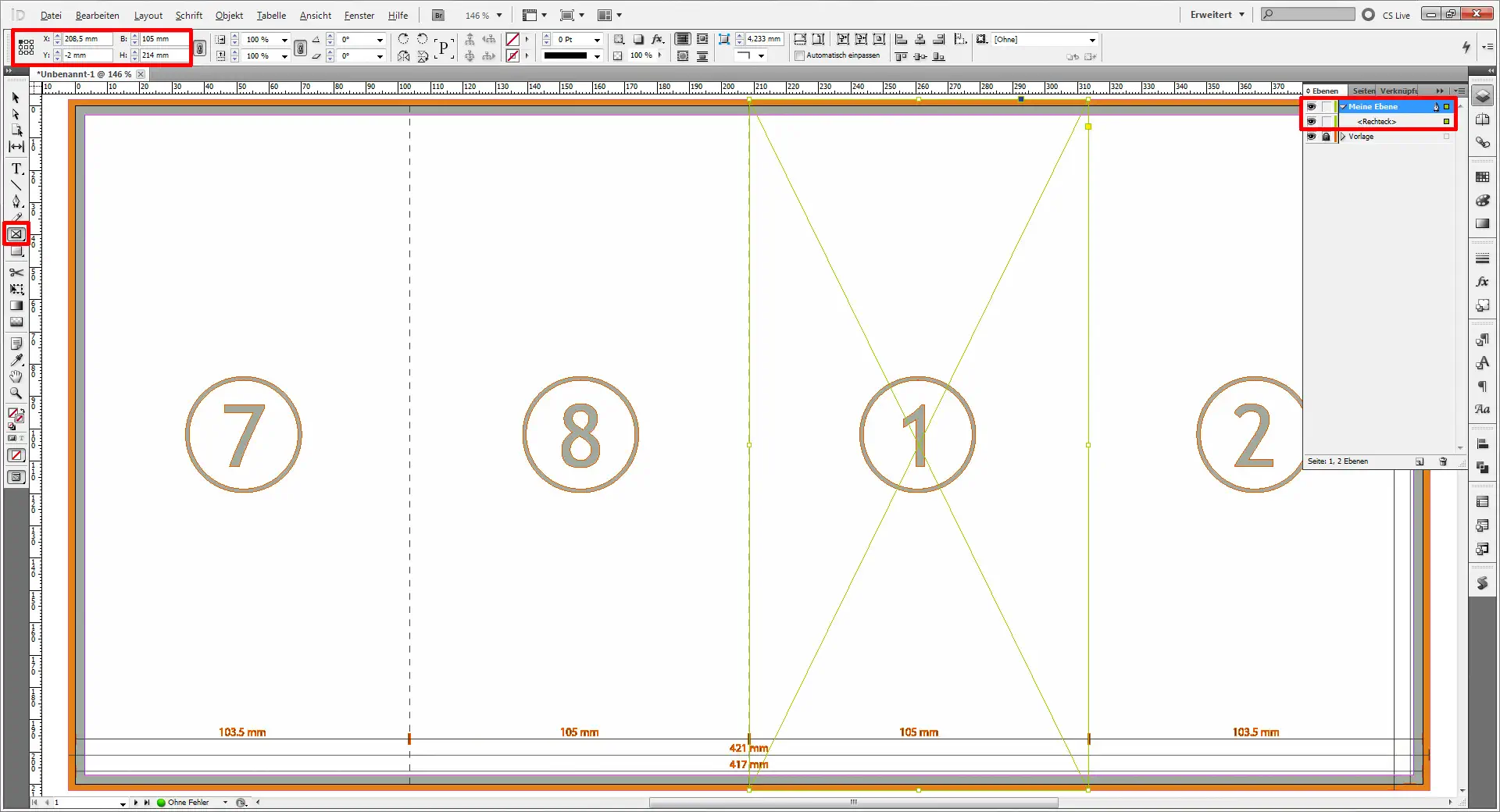Select the Rectangle Frame tool
The width and height of the screenshot is (1500, 812).
(x=16, y=234)
